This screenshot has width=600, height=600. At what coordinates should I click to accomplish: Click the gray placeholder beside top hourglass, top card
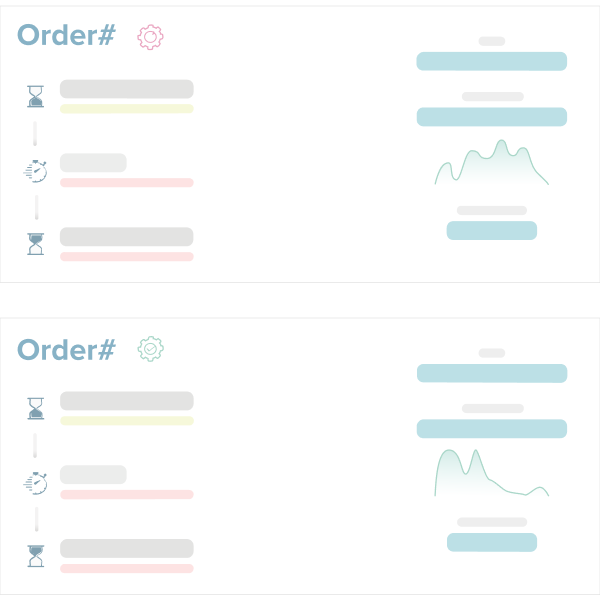(x=126, y=89)
